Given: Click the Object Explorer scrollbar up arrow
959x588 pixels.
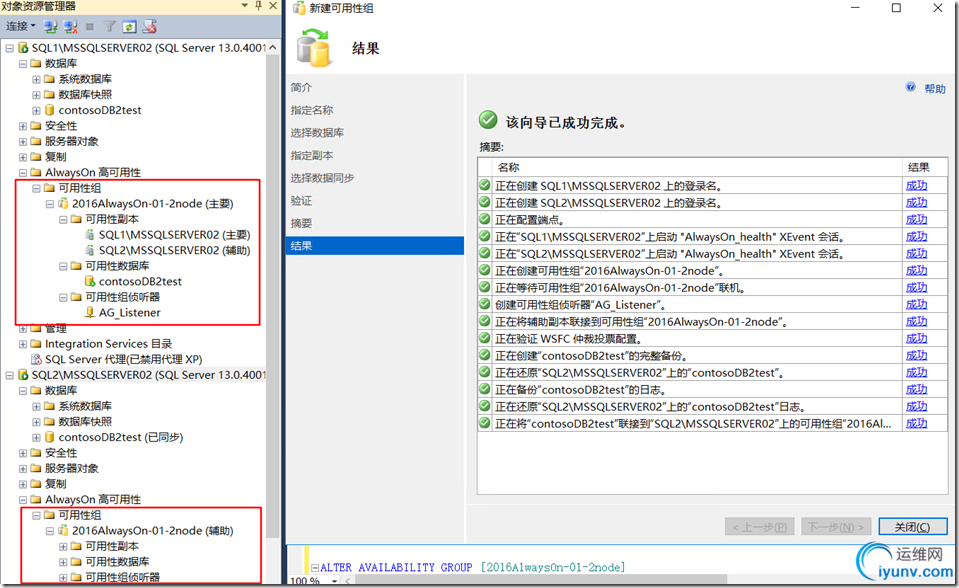Looking at the screenshot, I should 273,47.
